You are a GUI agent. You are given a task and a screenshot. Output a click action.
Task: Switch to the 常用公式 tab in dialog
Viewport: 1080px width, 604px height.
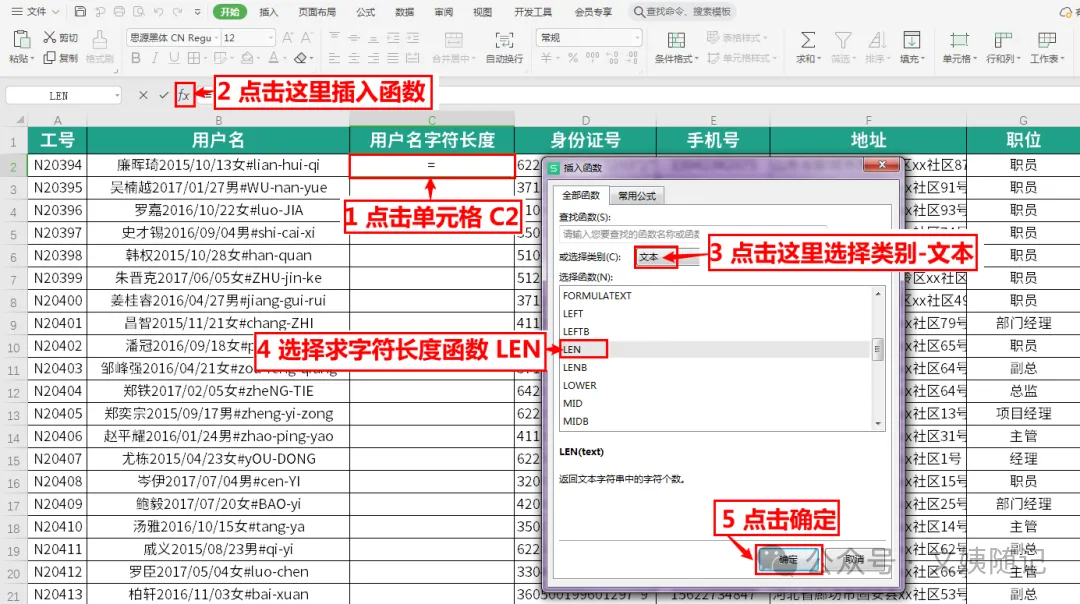pyautogui.click(x=636, y=196)
